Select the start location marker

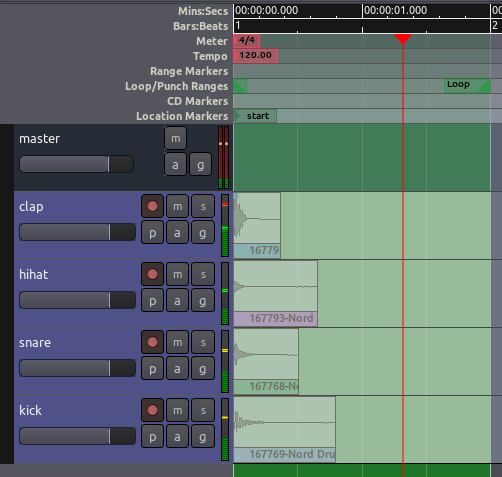pyautogui.click(x=255, y=116)
